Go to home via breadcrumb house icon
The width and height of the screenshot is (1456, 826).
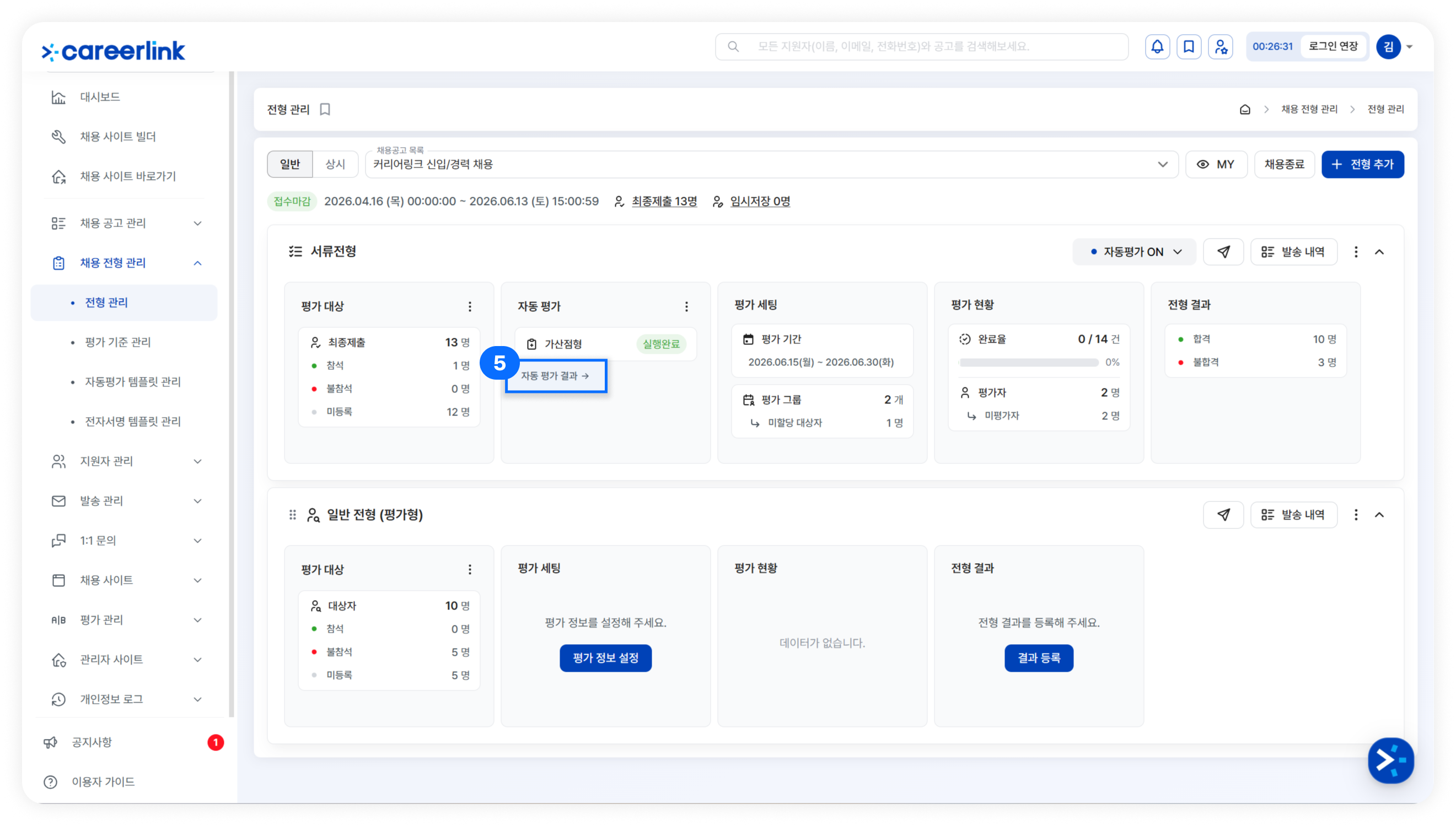(1245, 109)
